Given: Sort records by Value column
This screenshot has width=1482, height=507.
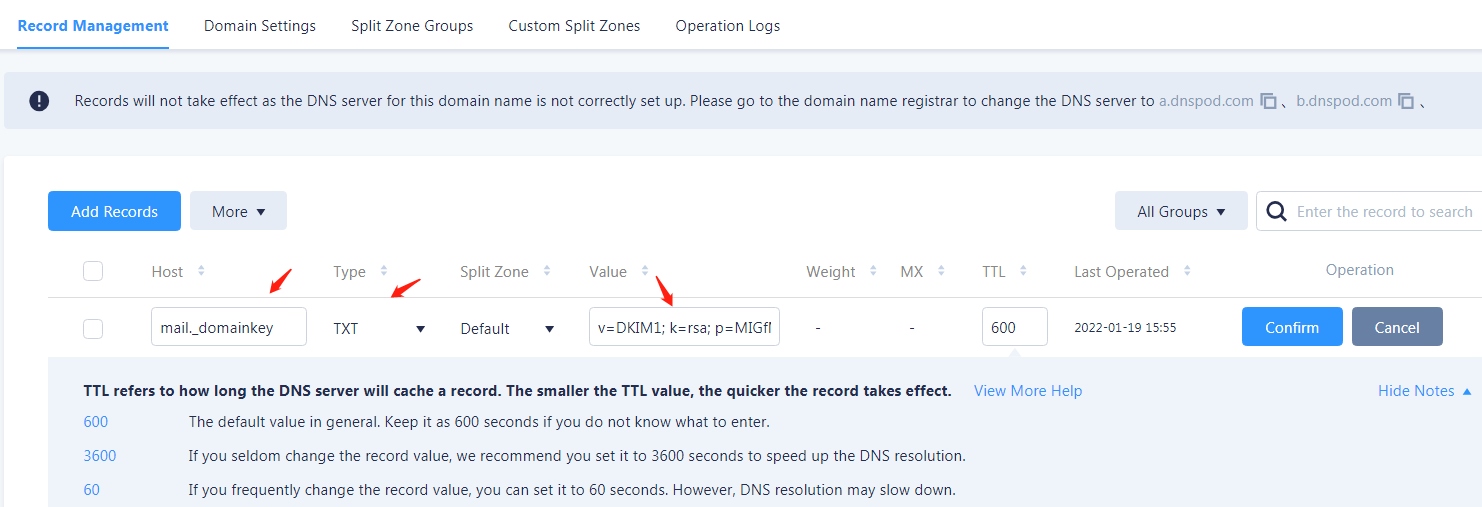Looking at the screenshot, I should 645,271.
